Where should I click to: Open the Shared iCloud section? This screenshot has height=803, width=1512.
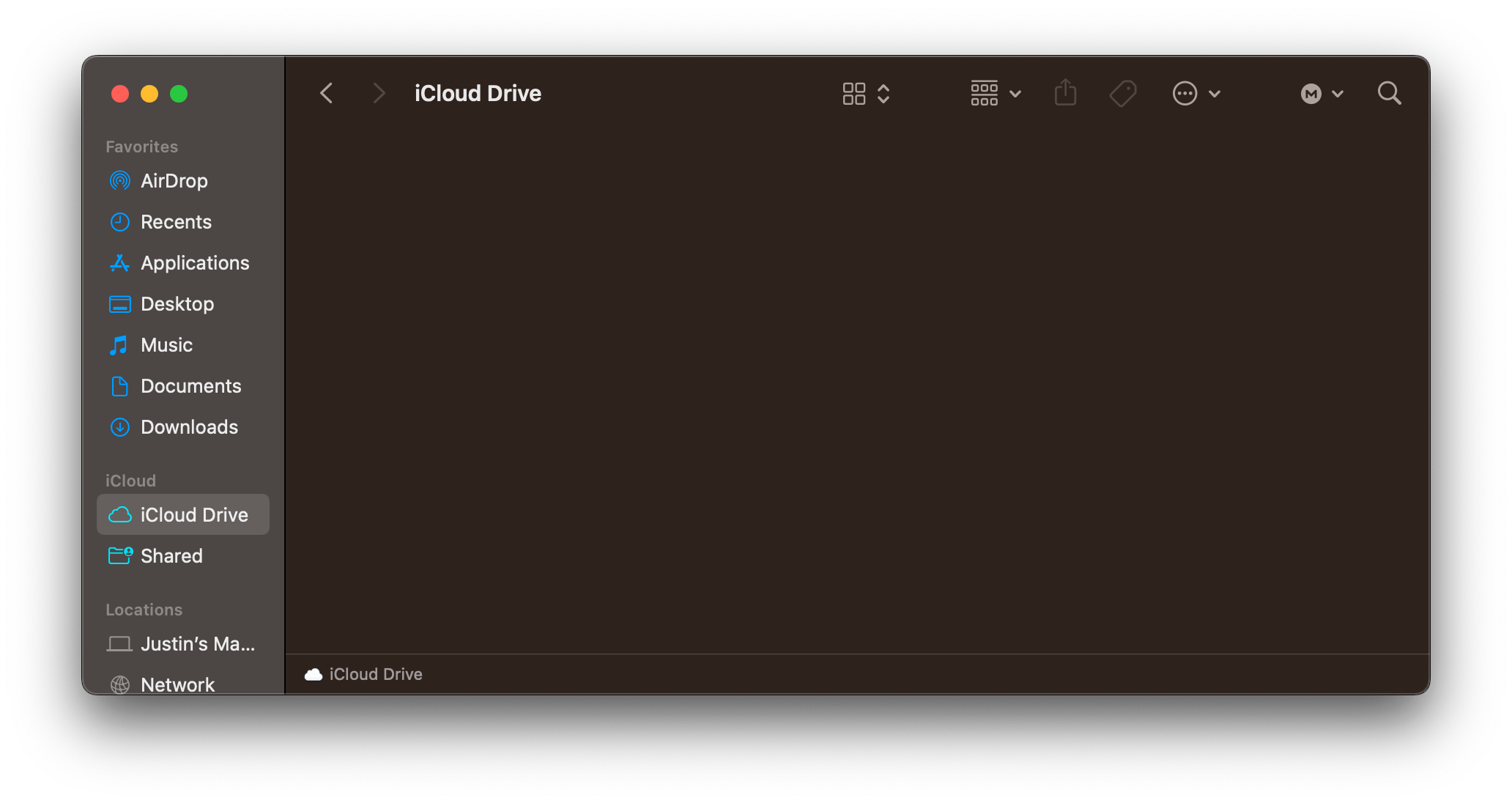pos(172,555)
